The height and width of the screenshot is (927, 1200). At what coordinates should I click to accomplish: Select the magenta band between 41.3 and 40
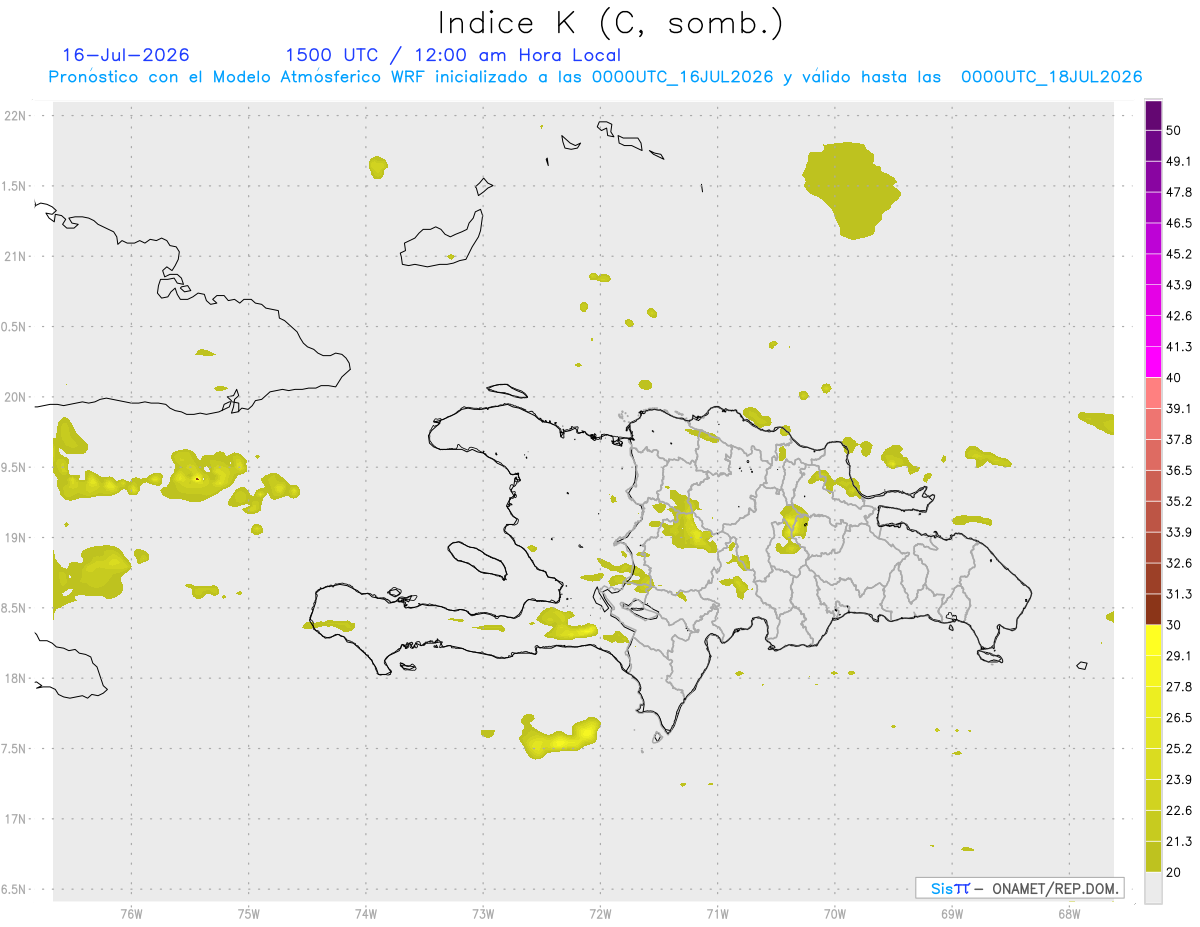(1153, 362)
